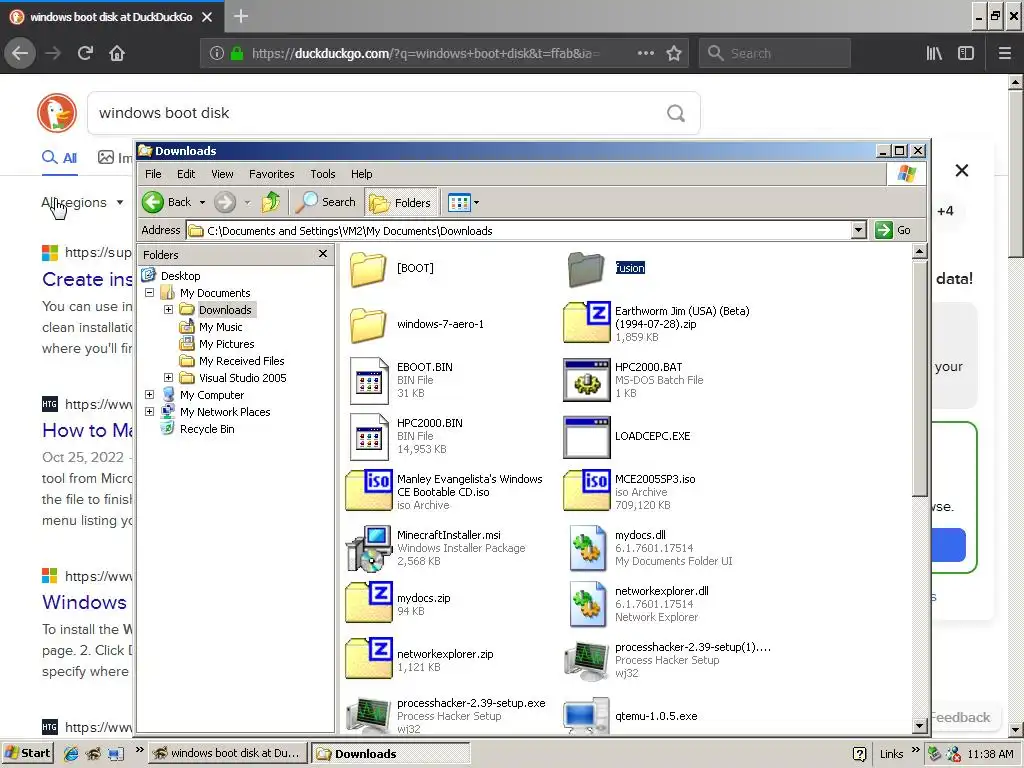Launch Internet Explorer from Quick Launch
The width and height of the screenshot is (1024, 768).
(71, 753)
